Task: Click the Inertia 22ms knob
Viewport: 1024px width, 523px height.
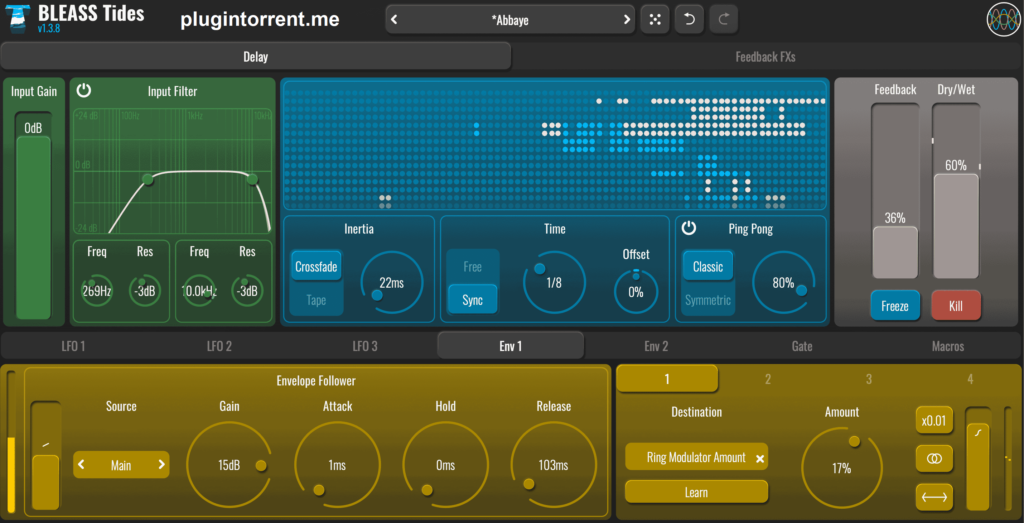Action: tap(392, 283)
